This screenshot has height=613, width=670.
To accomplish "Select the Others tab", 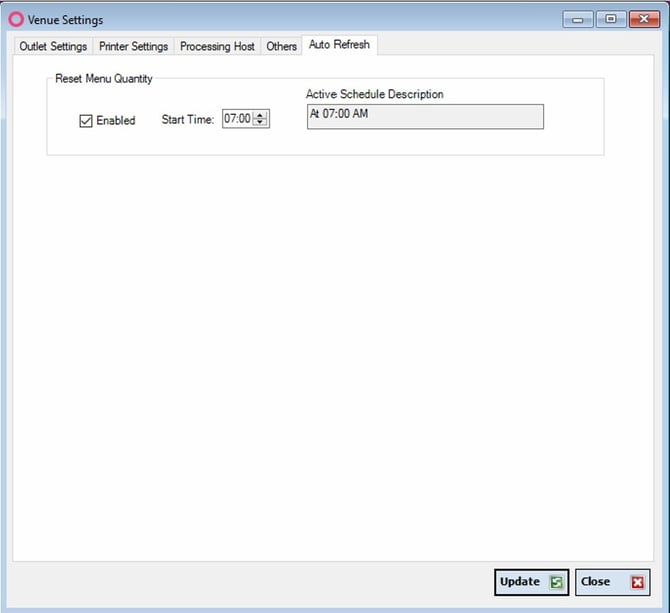I will coord(281,46).
